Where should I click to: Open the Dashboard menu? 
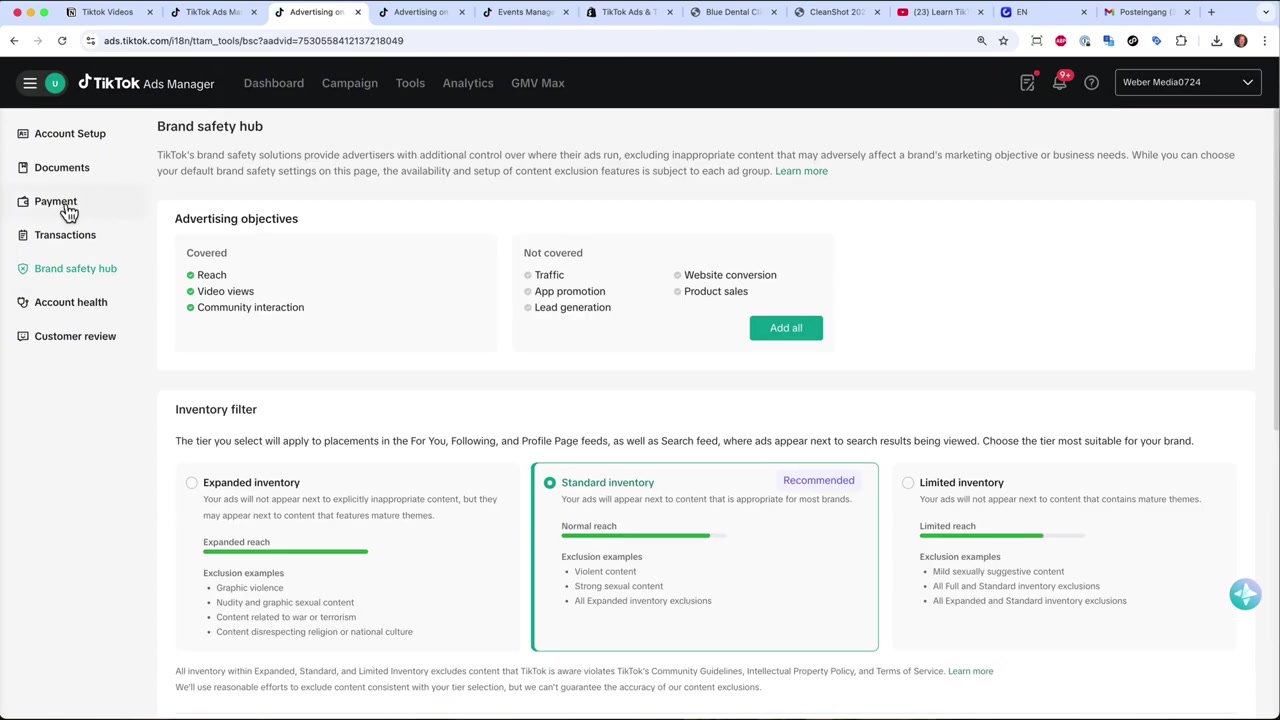[x=273, y=83]
